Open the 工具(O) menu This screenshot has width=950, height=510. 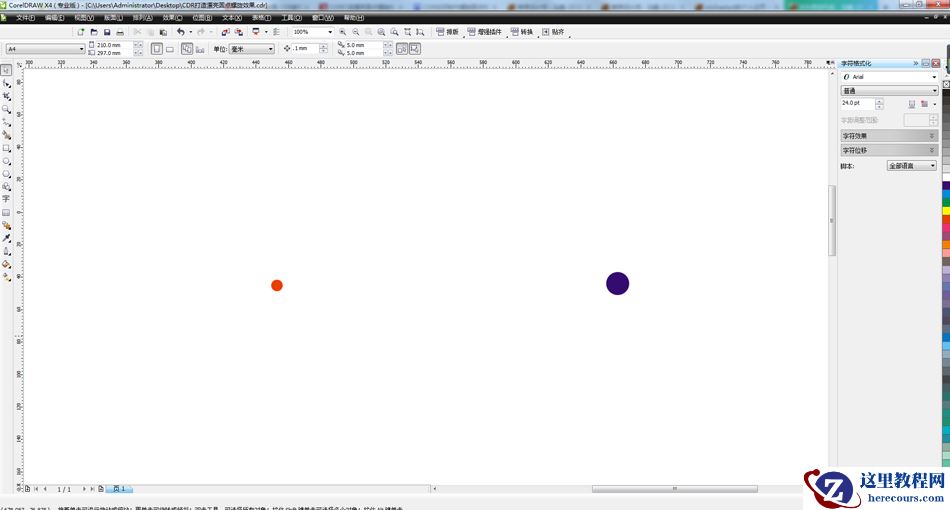tap(291, 18)
